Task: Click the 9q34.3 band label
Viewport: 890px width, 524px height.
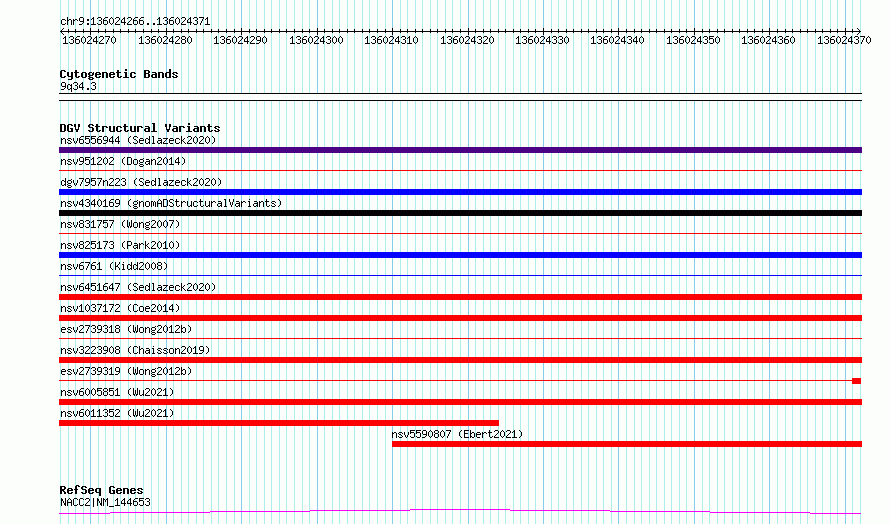Action: [78, 86]
